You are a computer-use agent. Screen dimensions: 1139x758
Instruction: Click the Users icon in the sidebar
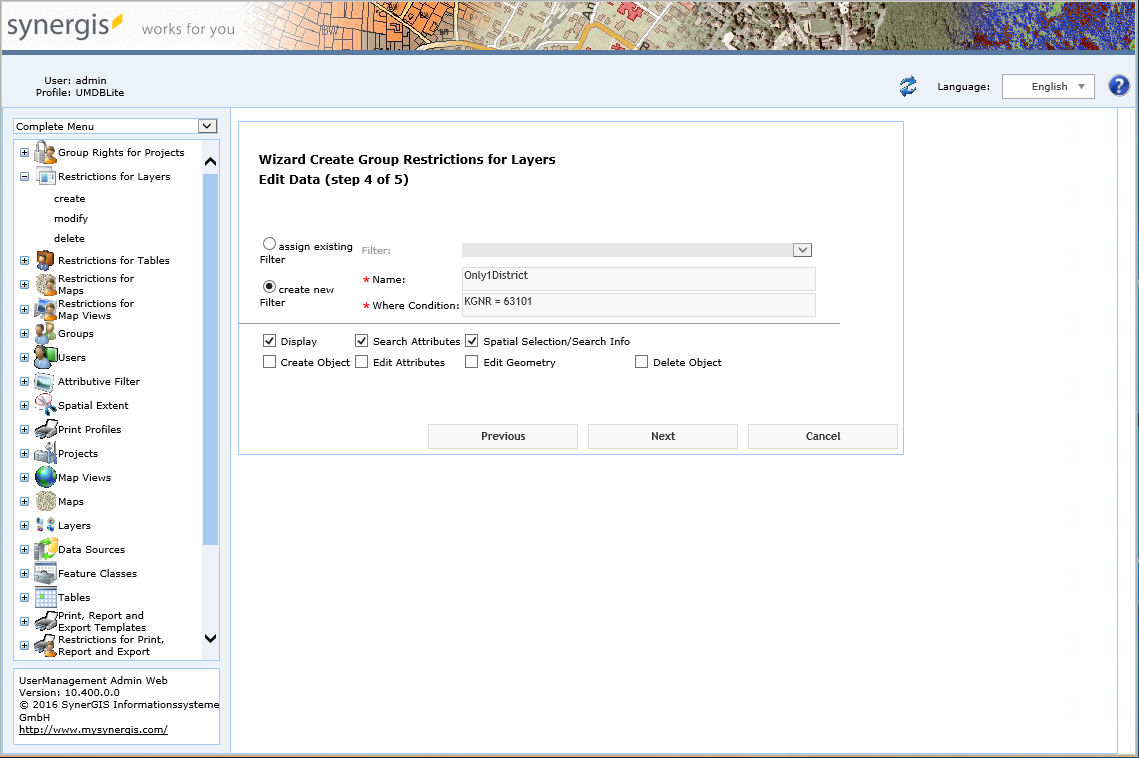pos(44,357)
